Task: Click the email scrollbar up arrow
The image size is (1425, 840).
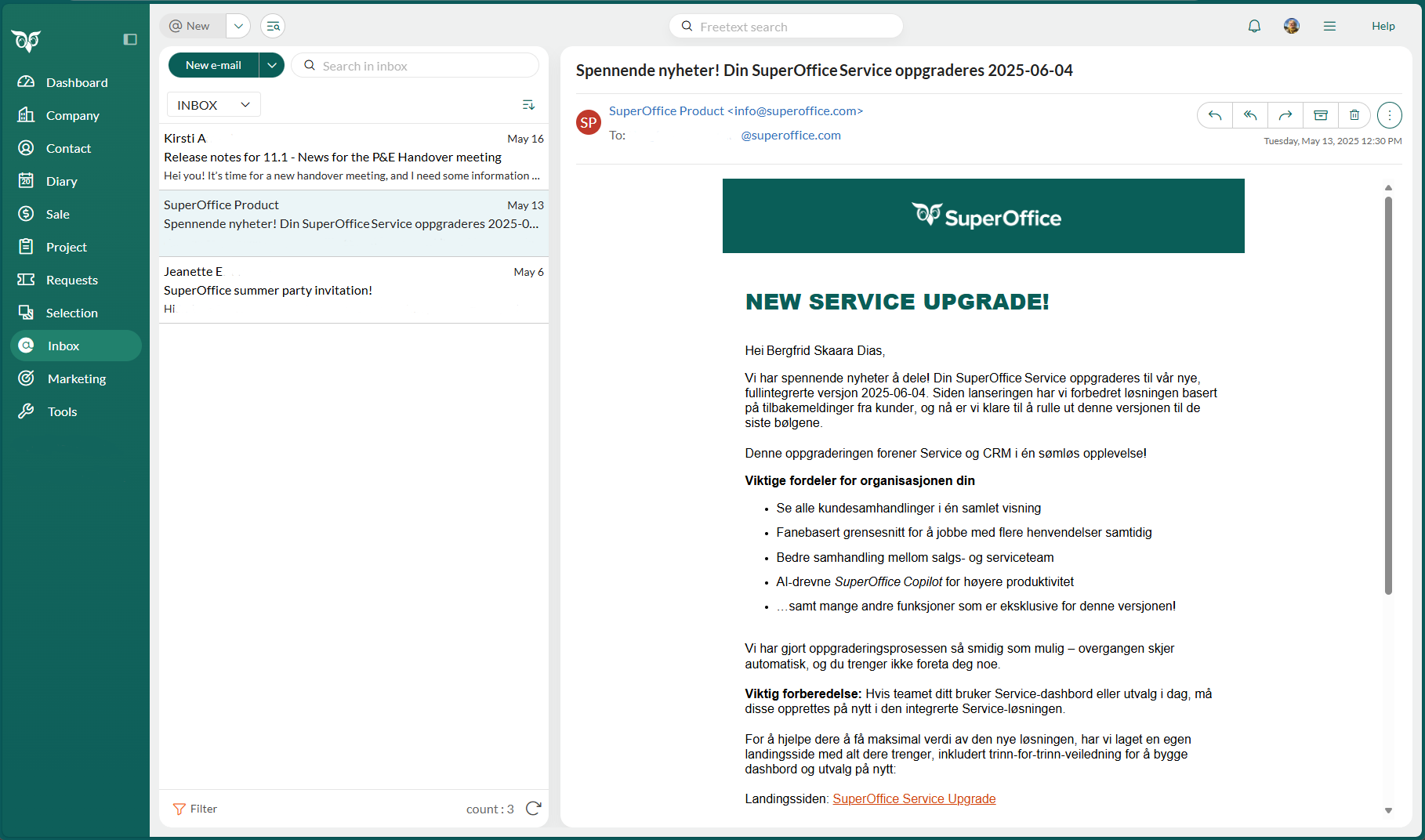Action: [1388, 188]
